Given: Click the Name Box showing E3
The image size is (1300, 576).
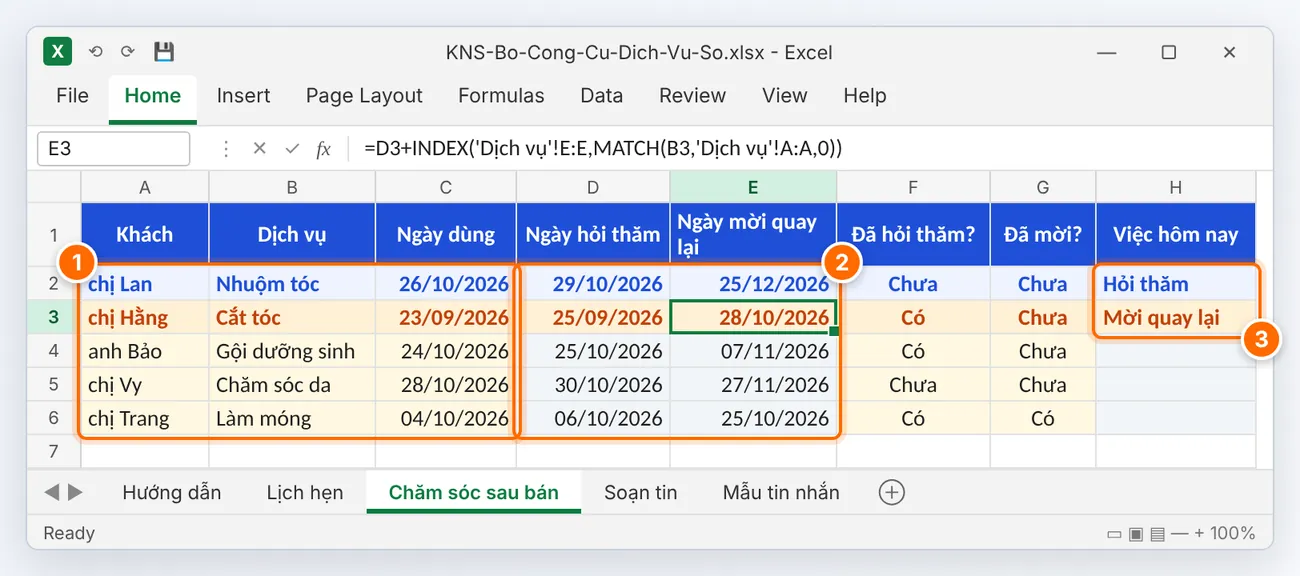Looking at the screenshot, I should pos(113,149).
